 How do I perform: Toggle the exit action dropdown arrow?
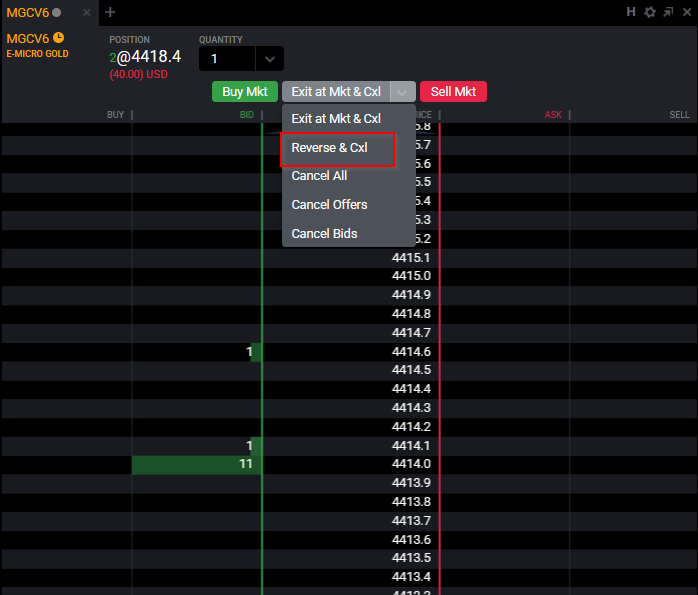402,92
